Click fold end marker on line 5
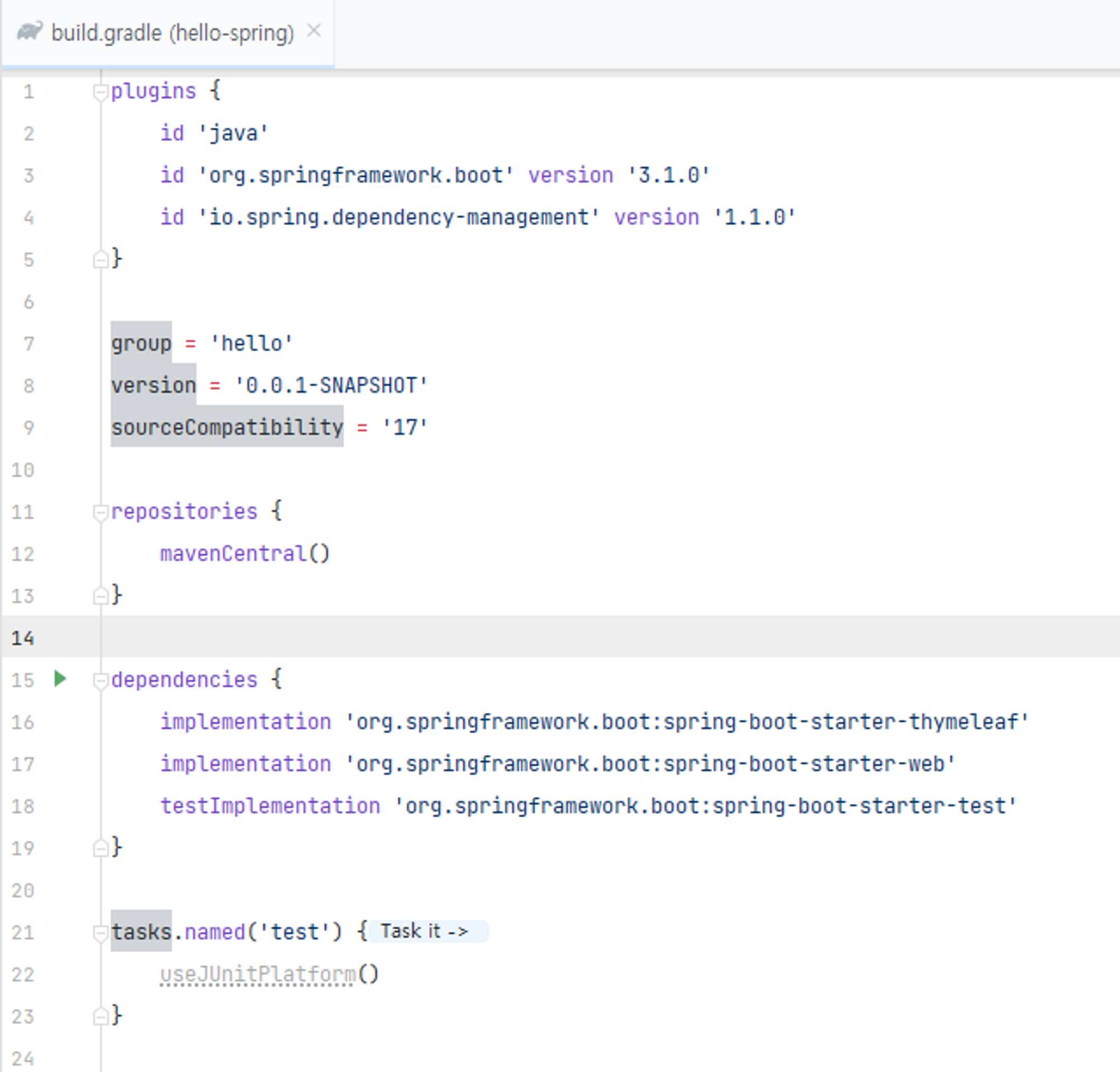 [100, 260]
